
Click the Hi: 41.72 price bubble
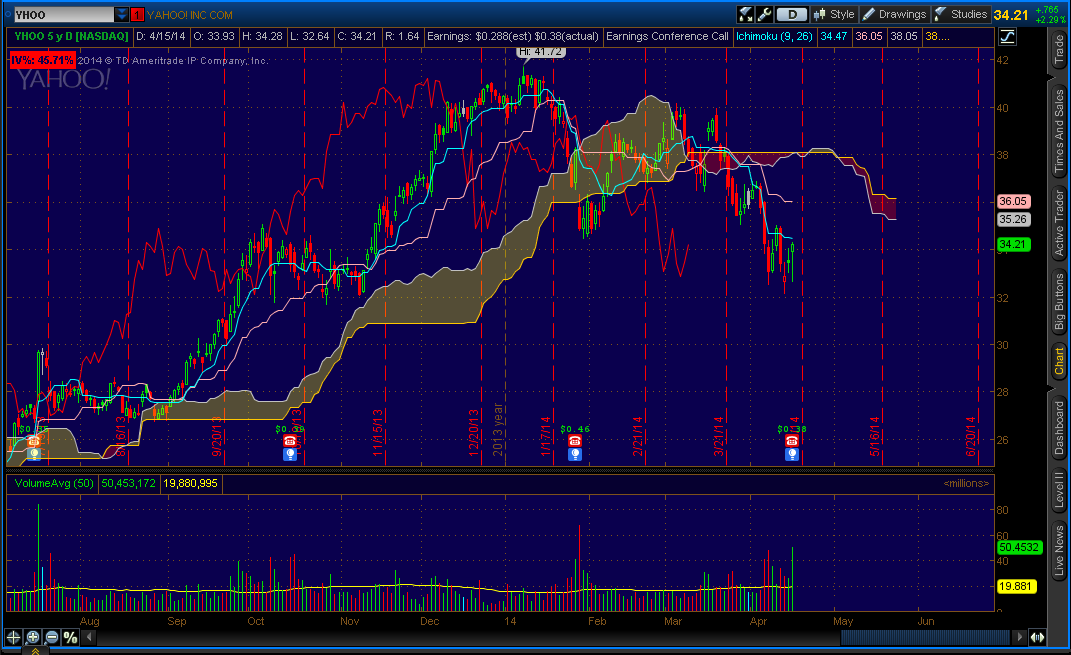(x=540, y=52)
